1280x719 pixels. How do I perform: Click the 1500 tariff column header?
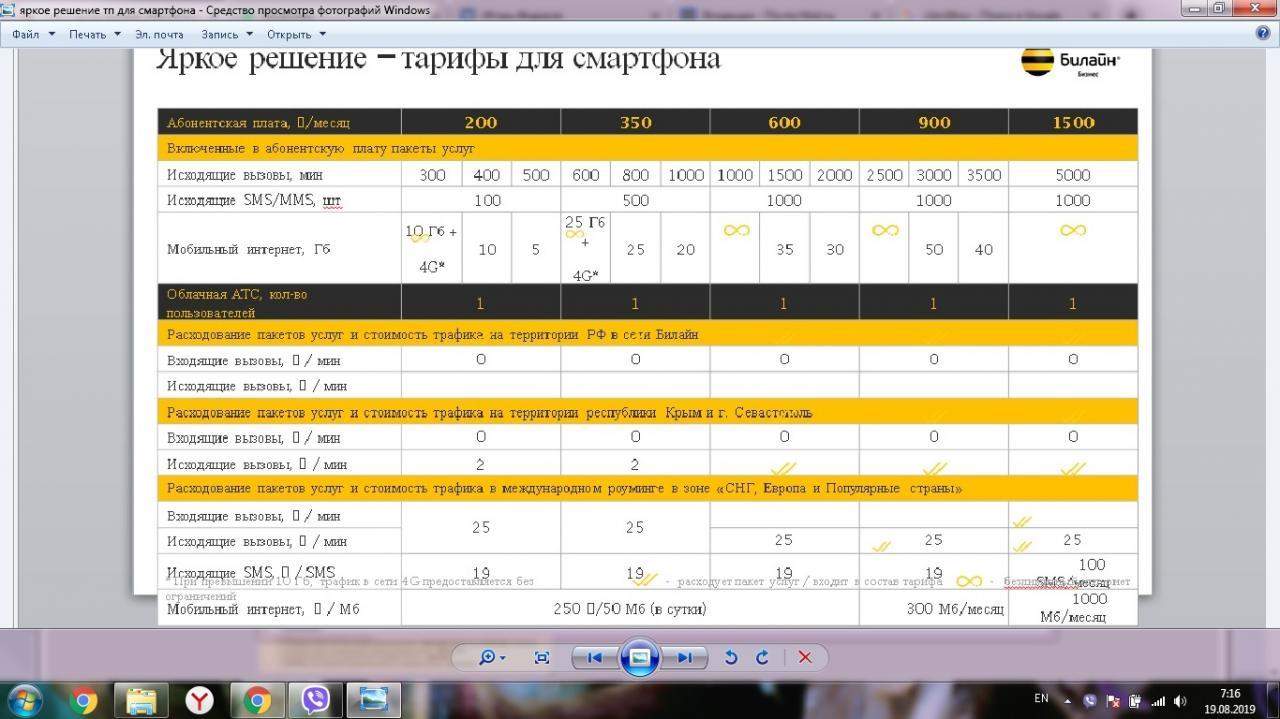1073,122
